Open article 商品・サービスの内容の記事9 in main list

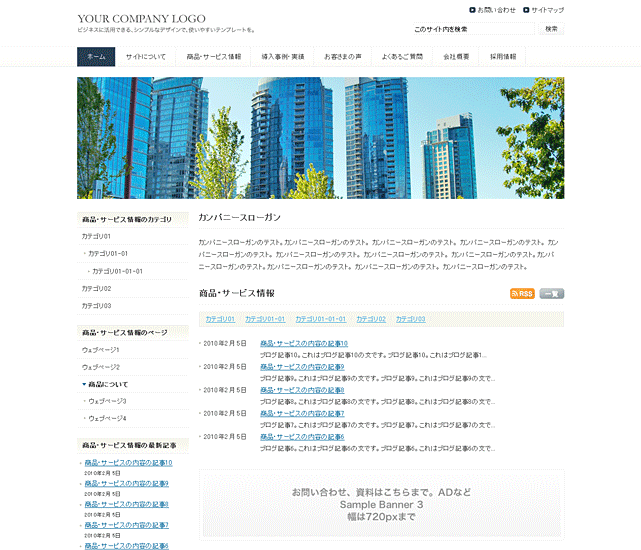302,367
